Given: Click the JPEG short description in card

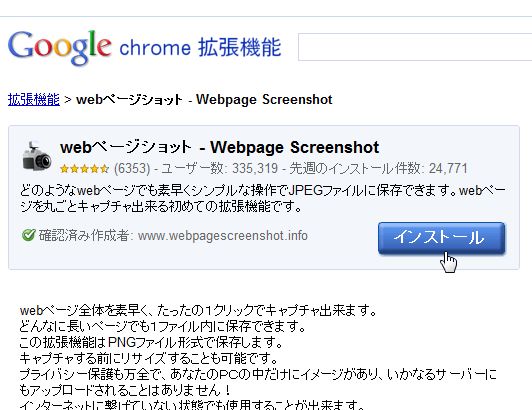Looking at the screenshot, I should (263, 199).
